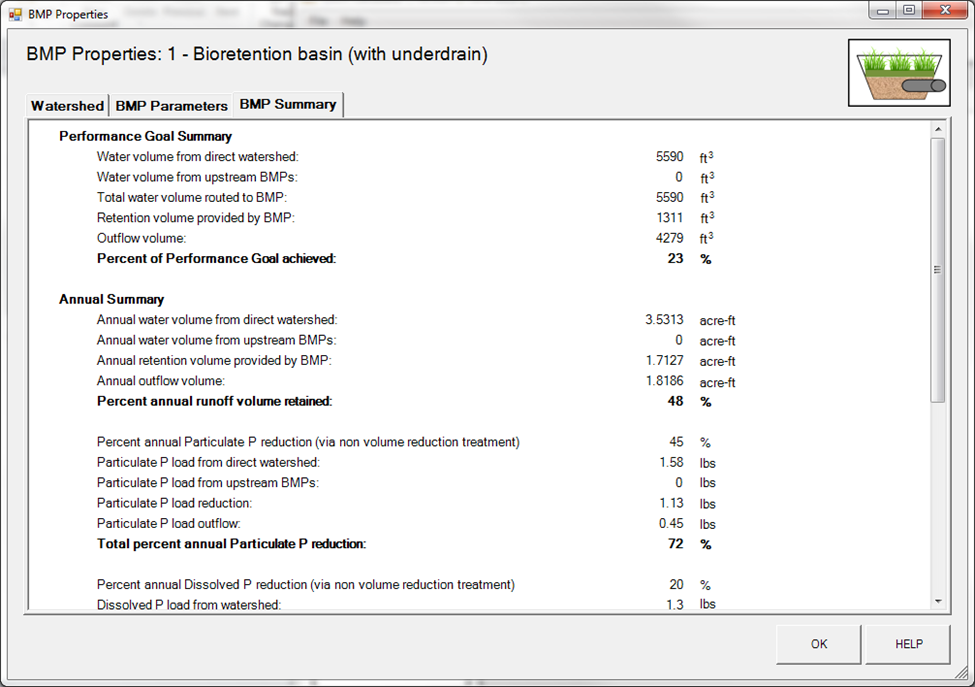
Task: Click 'Percent annual Particulate P reduction' label
Action: point(308,442)
